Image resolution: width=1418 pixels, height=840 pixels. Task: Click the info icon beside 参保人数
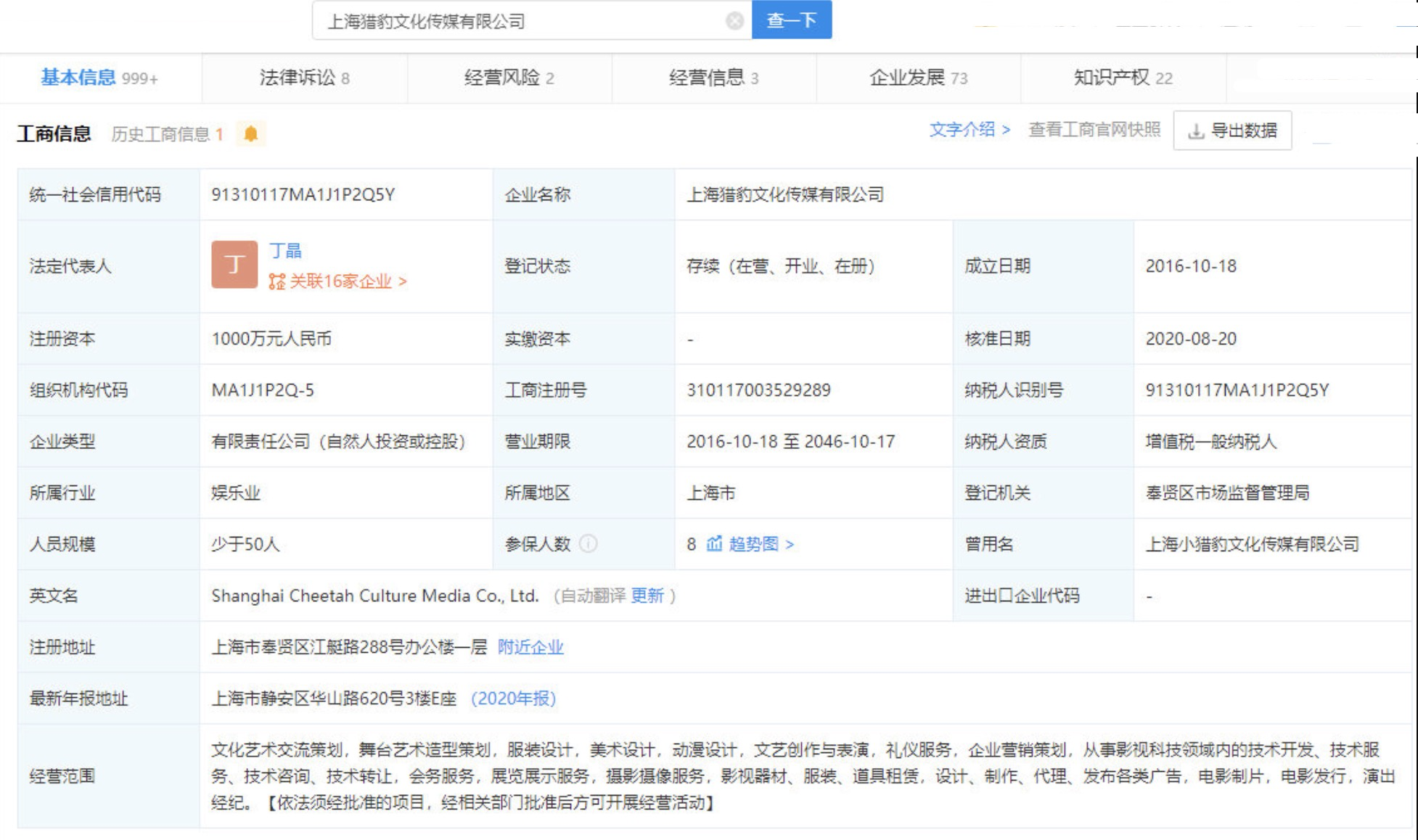pyautogui.click(x=589, y=544)
